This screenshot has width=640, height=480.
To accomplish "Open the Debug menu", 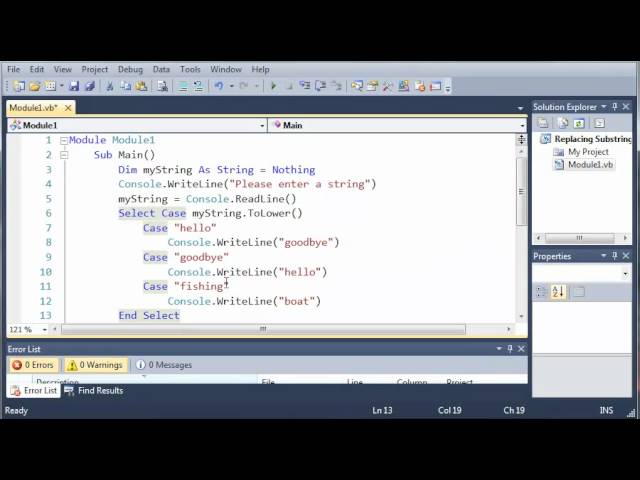I will click(130, 70).
